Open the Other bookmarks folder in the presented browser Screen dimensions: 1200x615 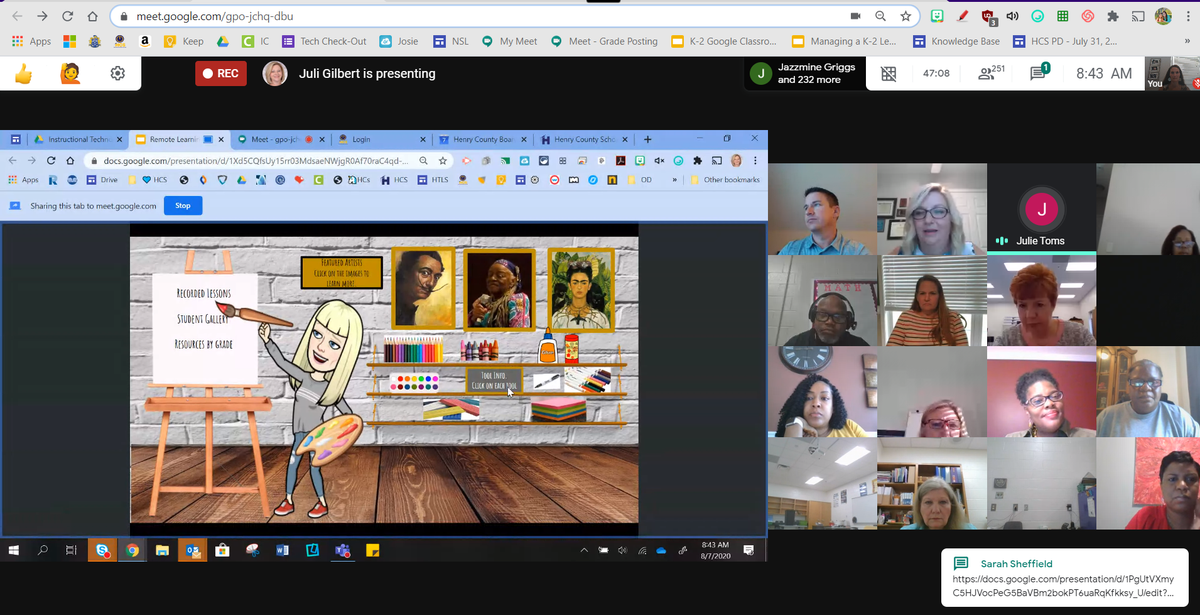[x=724, y=180]
